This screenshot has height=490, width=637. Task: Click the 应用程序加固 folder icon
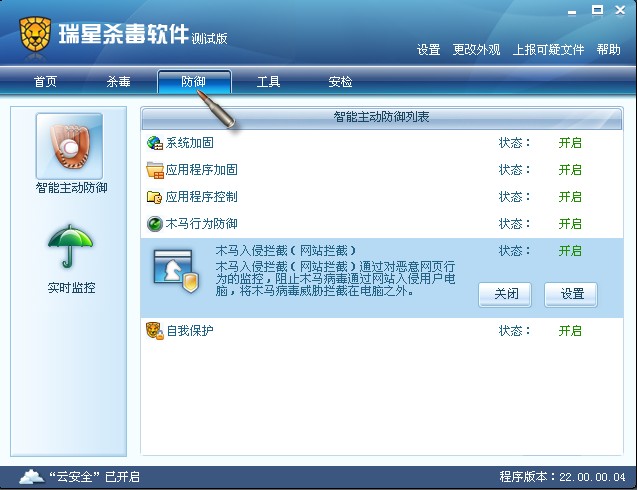click(155, 170)
